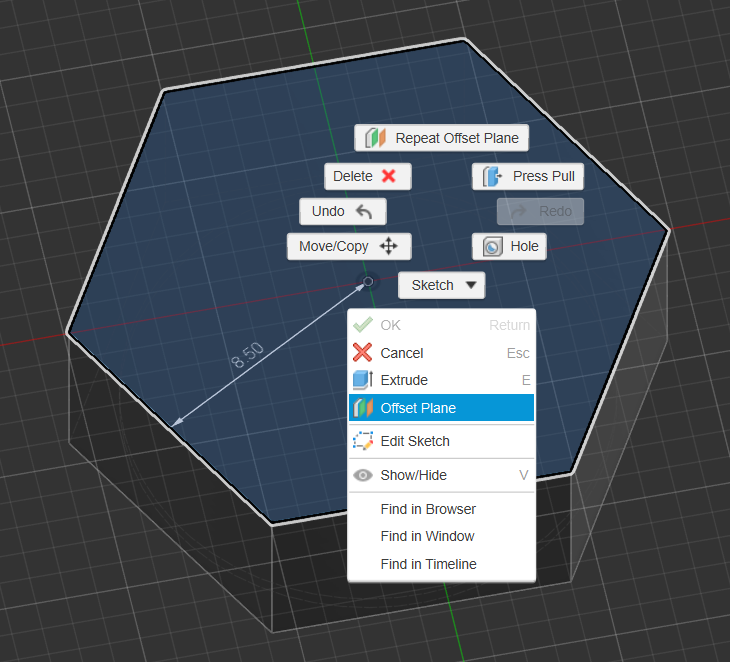Open the Sketch dropdown

tap(441, 285)
